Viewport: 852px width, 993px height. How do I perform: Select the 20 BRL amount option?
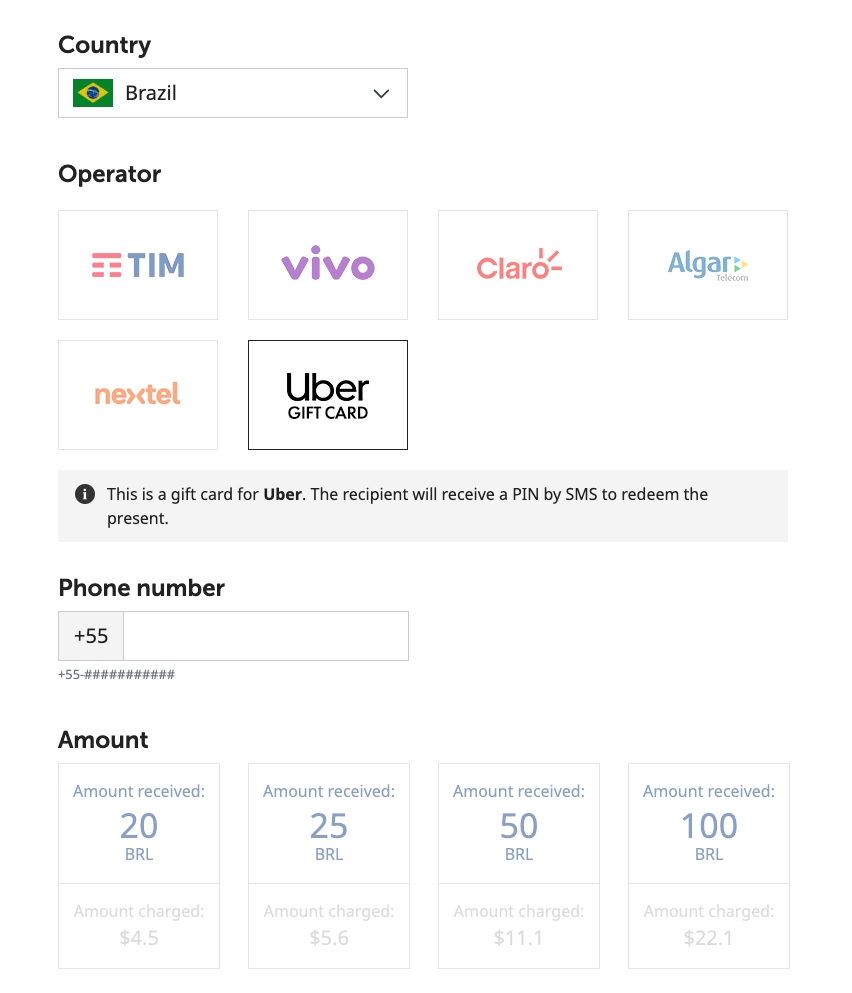(139, 823)
